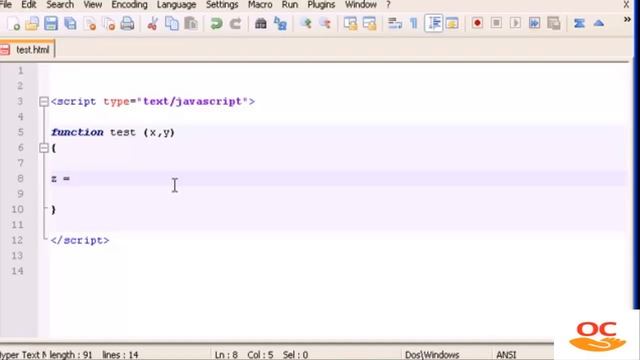Print the document with the printer icon
640x360 pixels.
pyautogui.click(x=127, y=24)
